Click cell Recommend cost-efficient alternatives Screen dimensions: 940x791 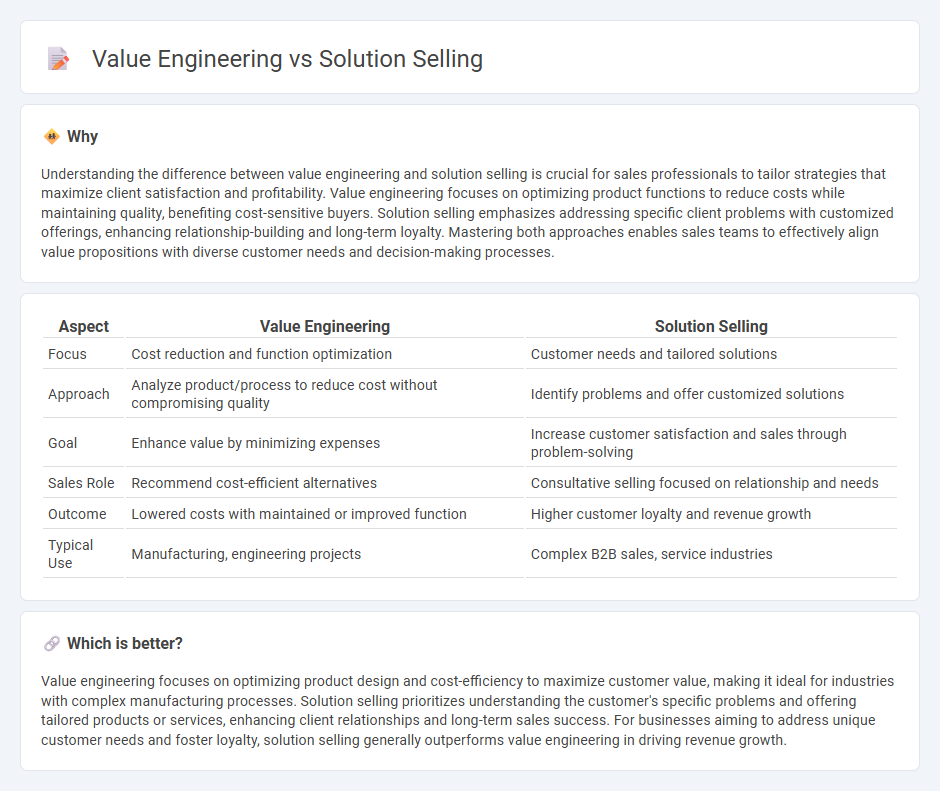point(325,483)
